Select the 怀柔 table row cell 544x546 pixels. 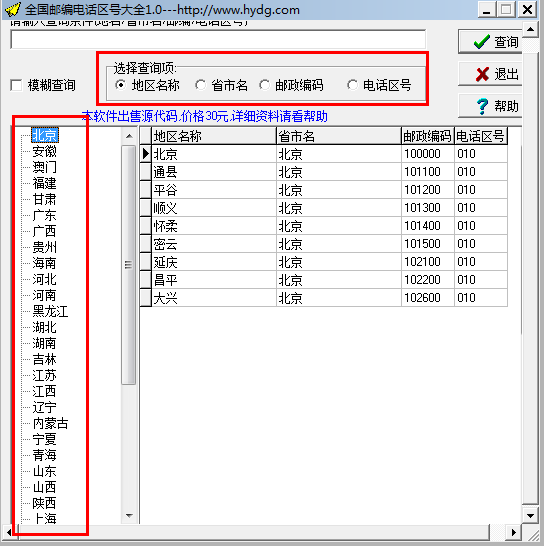pos(214,226)
